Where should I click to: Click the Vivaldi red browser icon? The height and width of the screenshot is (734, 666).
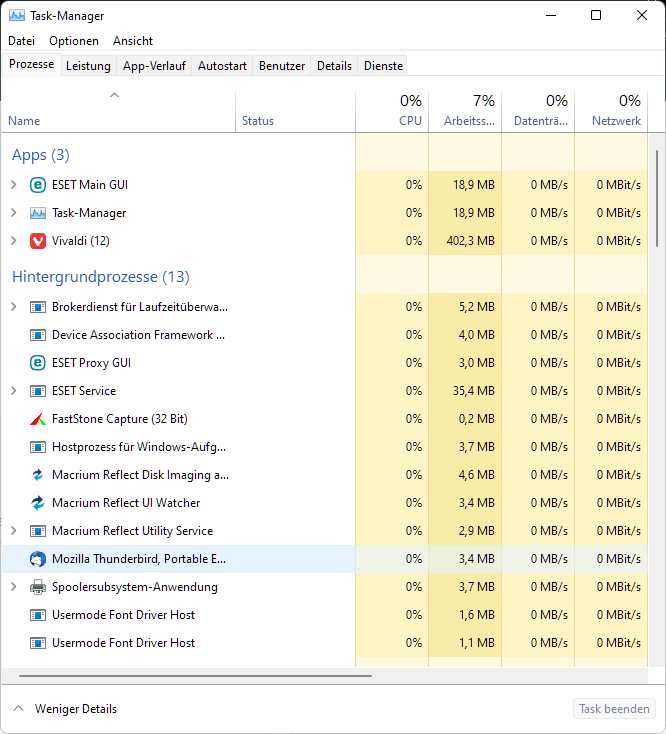click(x=38, y=241)
